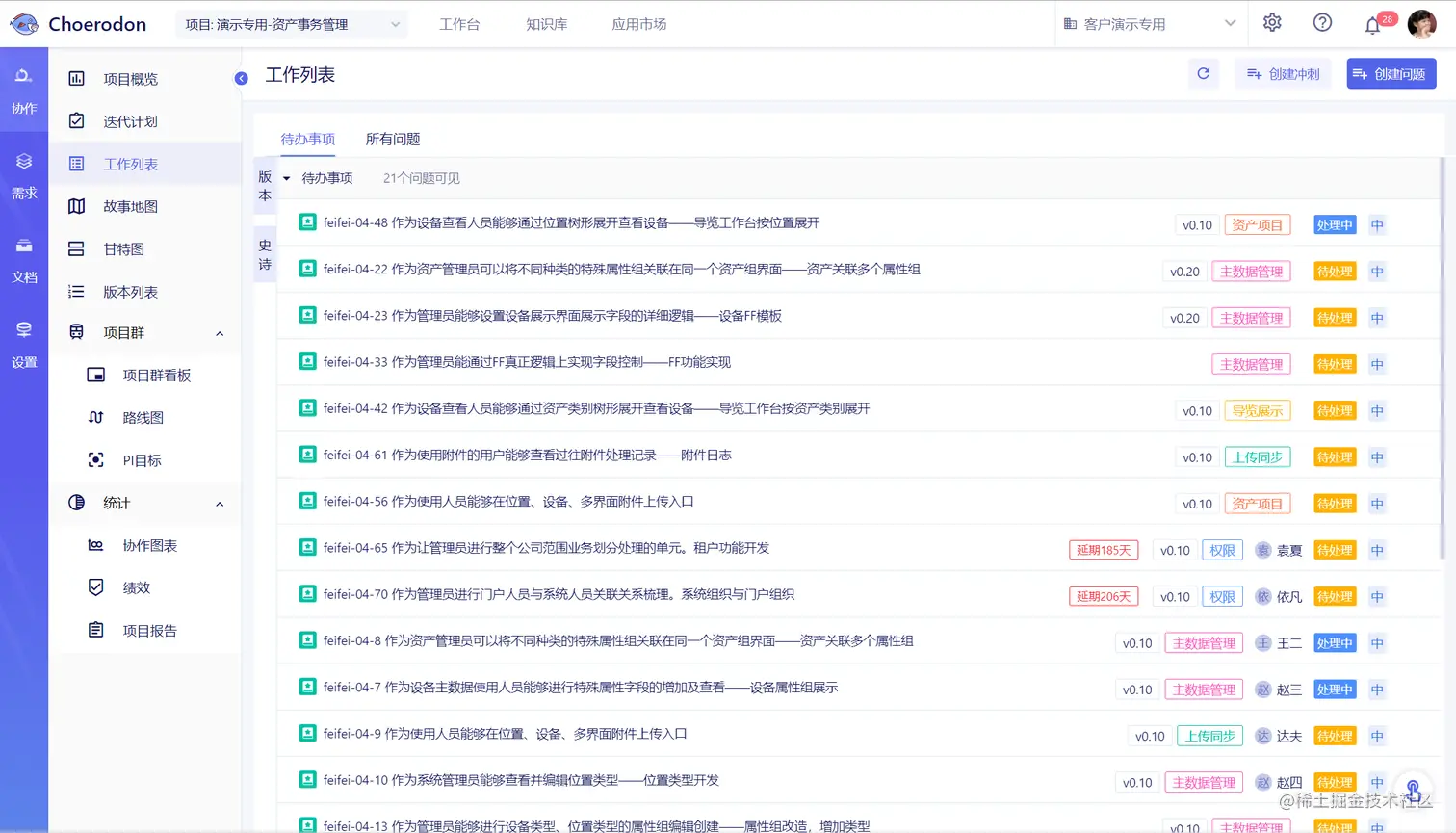This screenshot has height=833, width=1456.
Task: Click the refresh icon button
Action: 1203,73
